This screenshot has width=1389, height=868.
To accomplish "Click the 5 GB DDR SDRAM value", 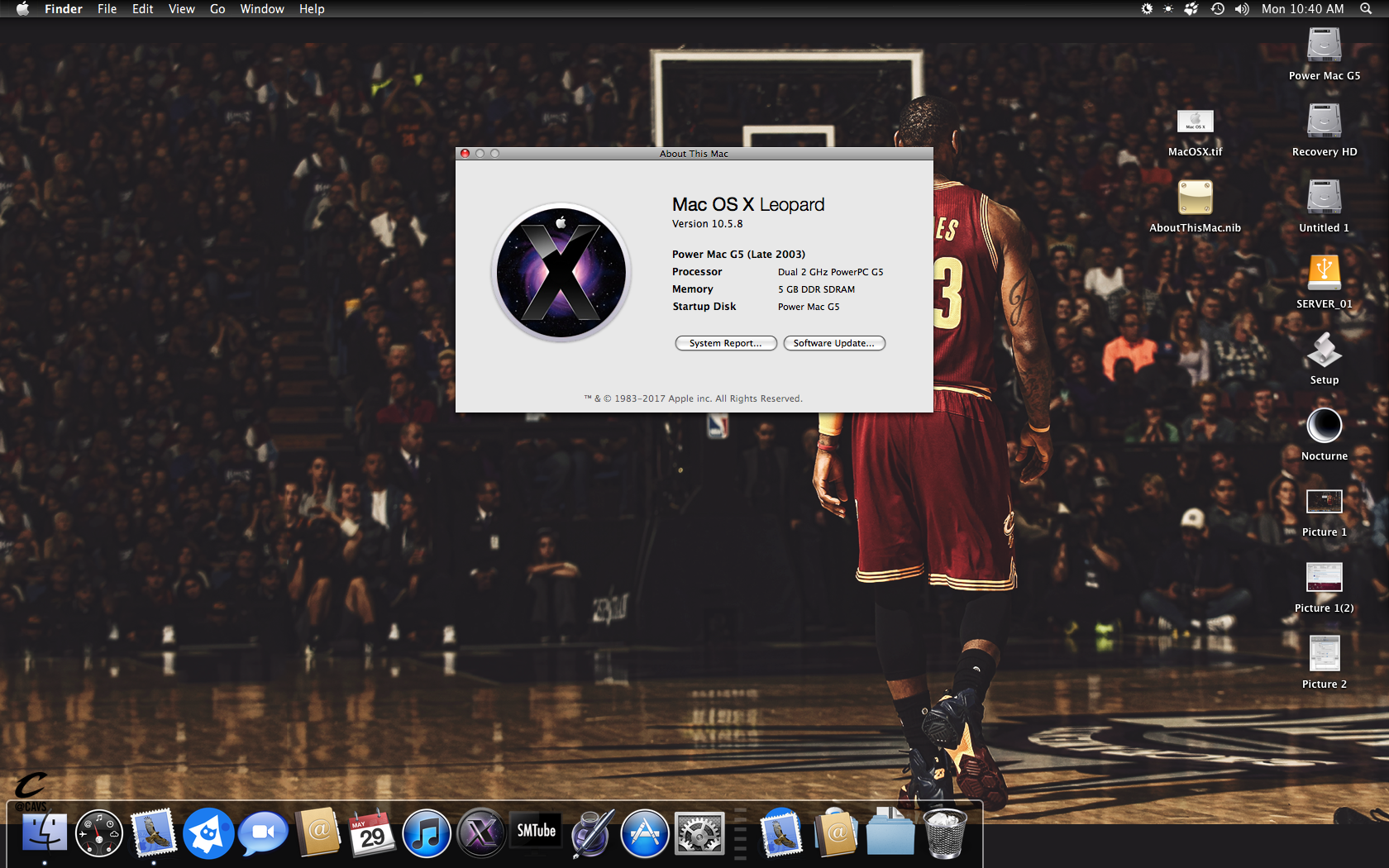I will point(817,289).
